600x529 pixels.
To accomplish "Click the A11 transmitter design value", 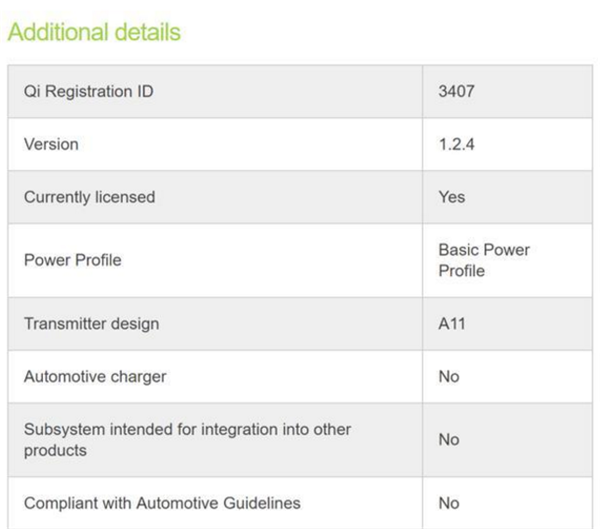I will pyautogui.click(x=451, y=324).
